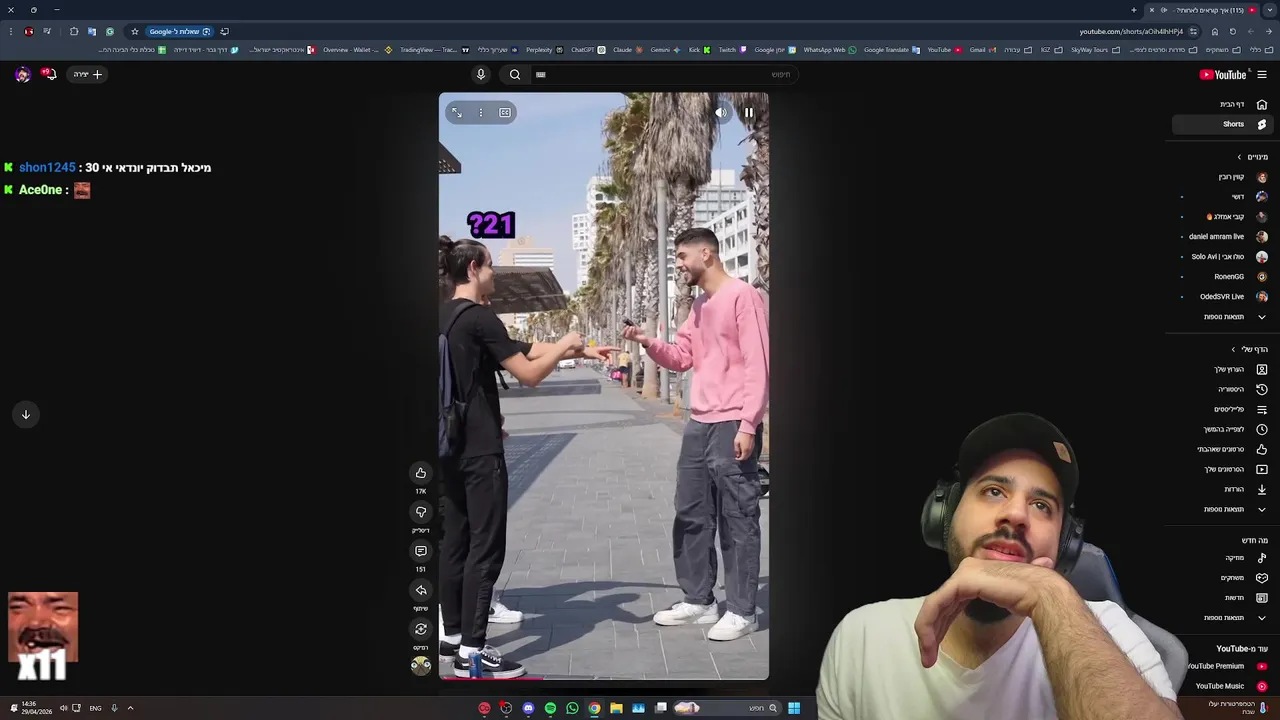Start voice search with the microphone
The height and width of the screenshot is (720, 1280).
[x=481, y=74]
